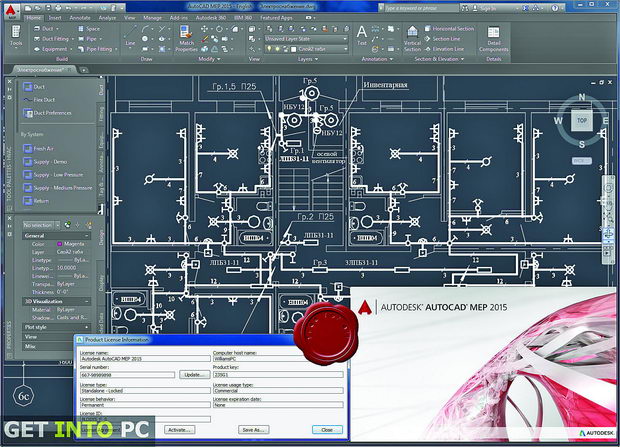Open the AutoCAD application menu logo button

12,11
